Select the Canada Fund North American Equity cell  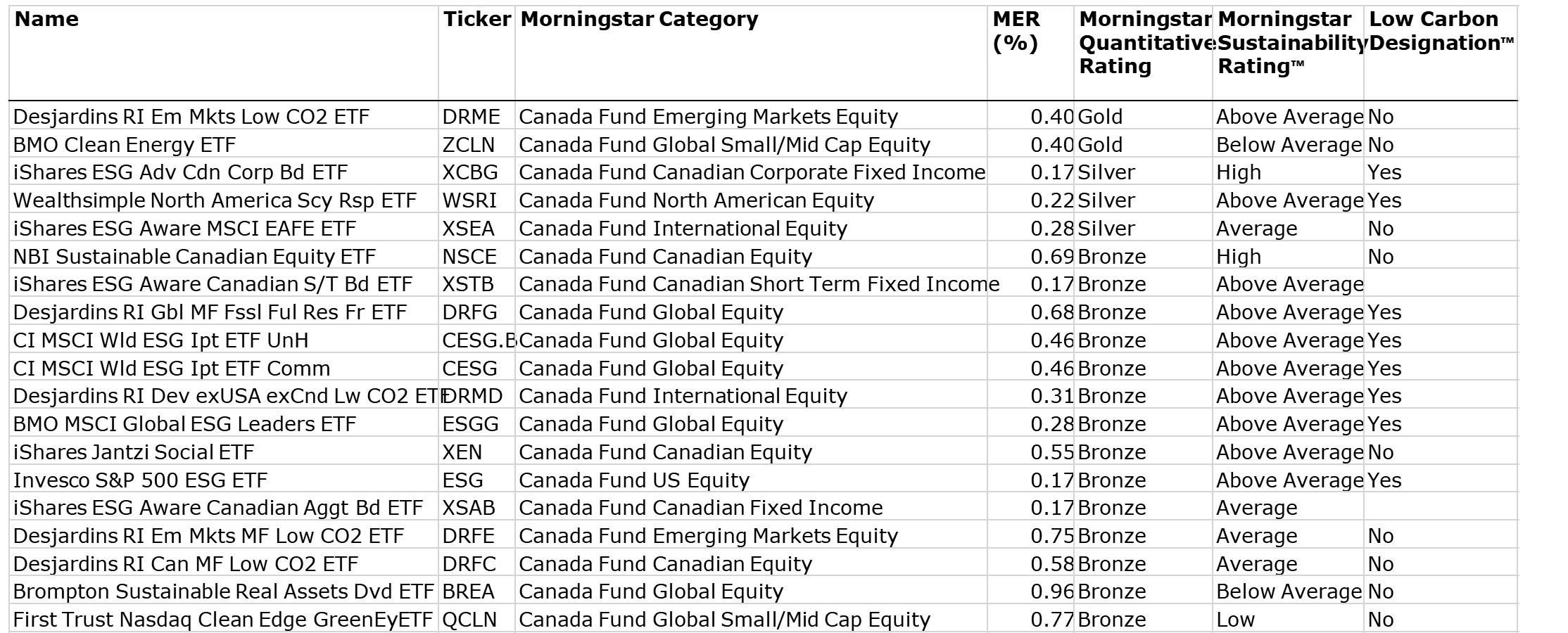tap(696, 201)
